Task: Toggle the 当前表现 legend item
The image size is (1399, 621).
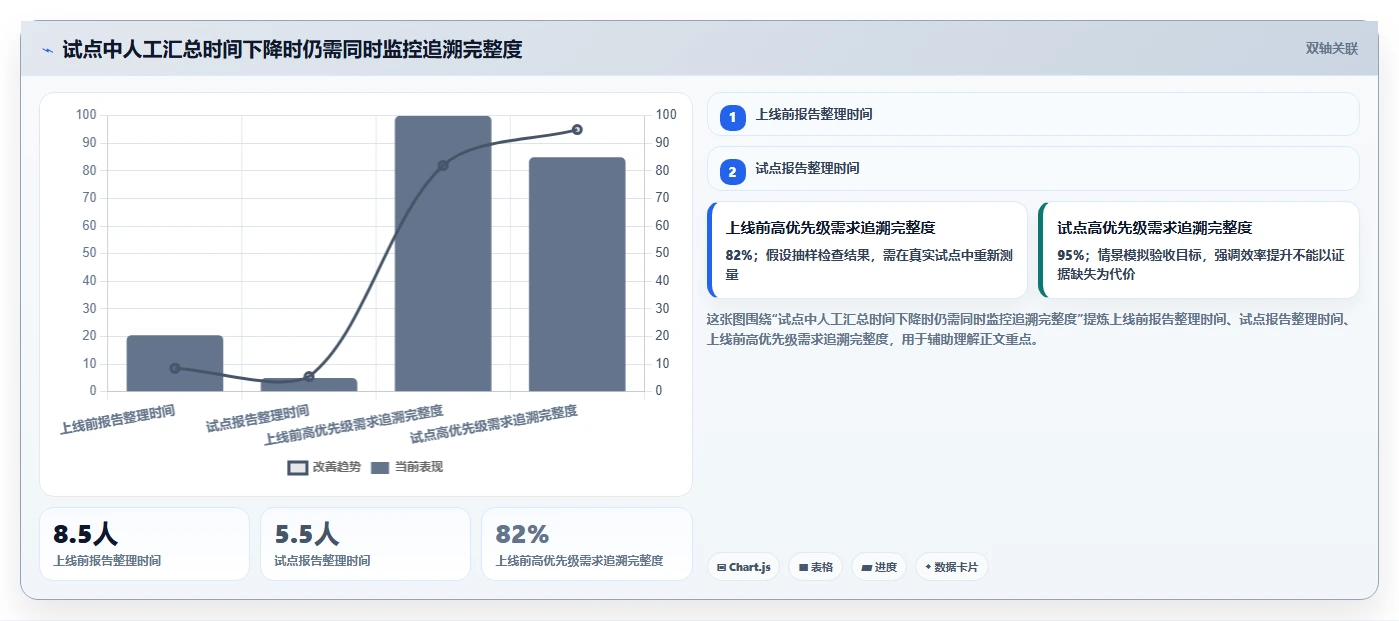Action: [407, 467]
